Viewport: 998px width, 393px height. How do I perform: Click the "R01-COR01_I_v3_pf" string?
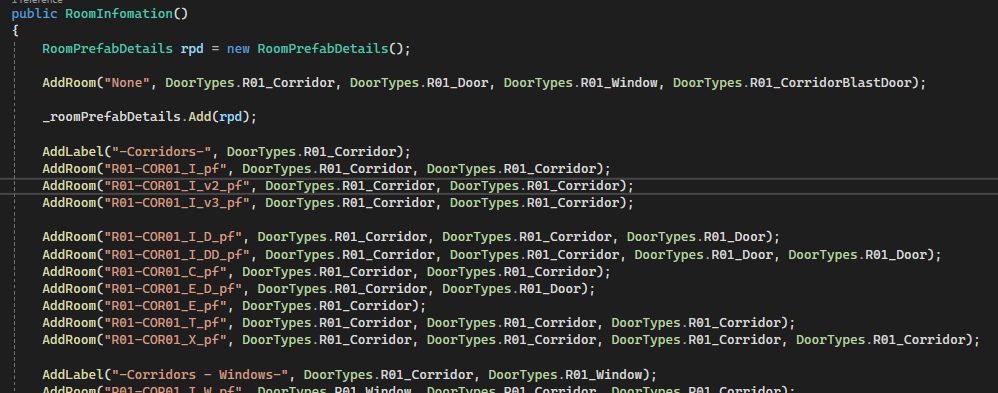tap(177, 203)
